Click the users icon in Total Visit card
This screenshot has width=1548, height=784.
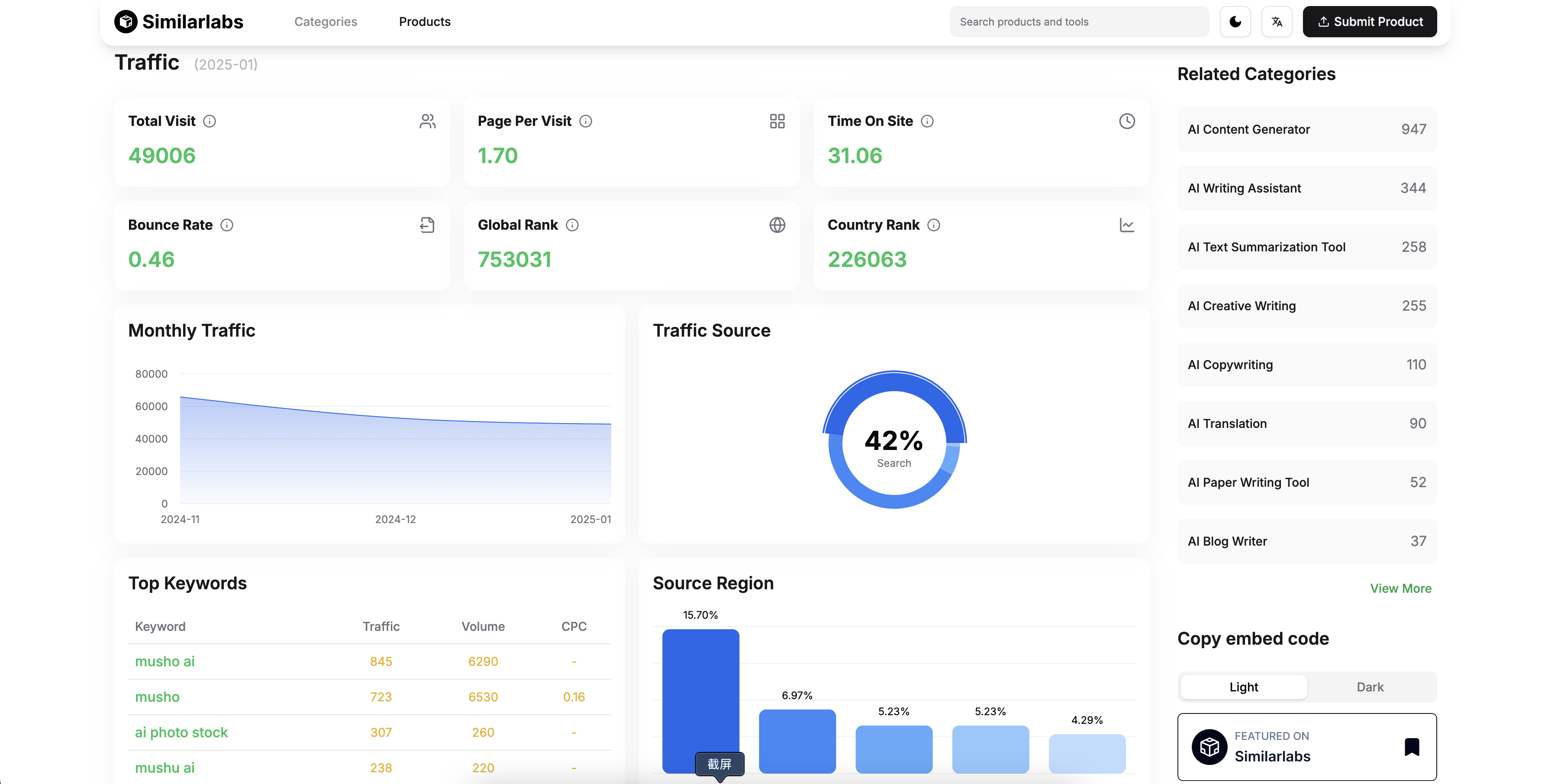coord(427,121)
